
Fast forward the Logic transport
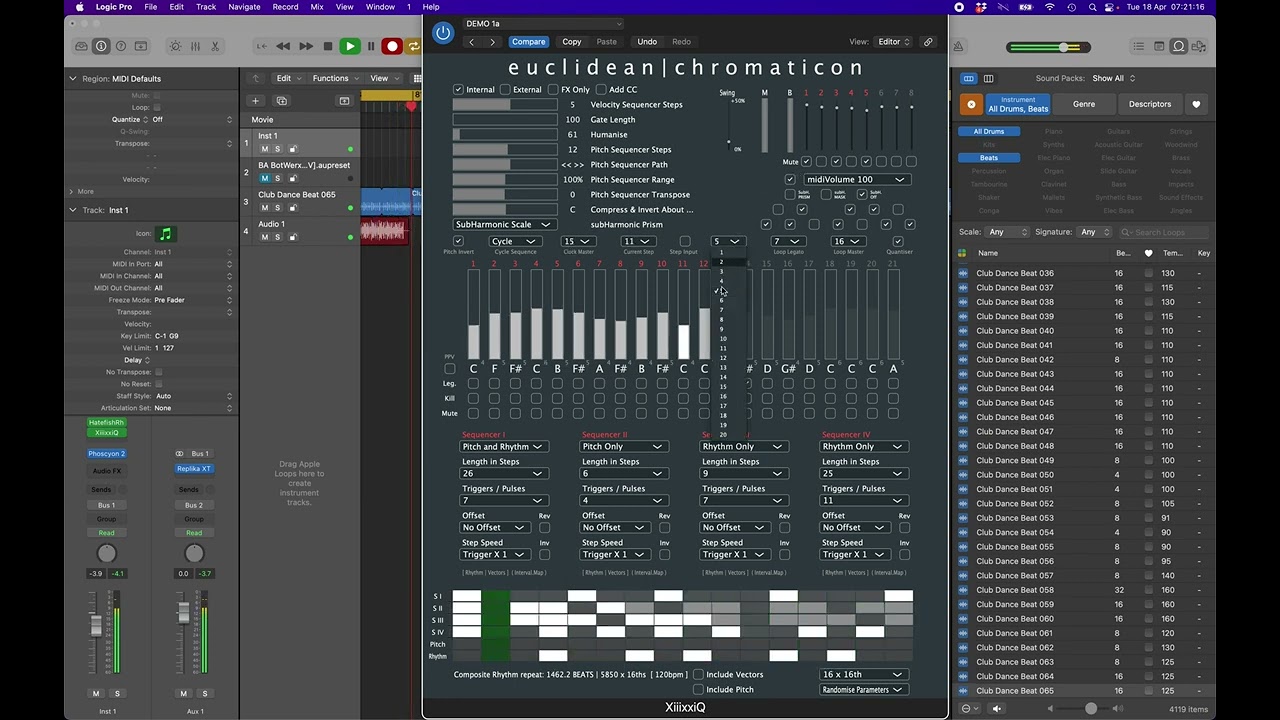pyautogui.click(x=305, y=46)
